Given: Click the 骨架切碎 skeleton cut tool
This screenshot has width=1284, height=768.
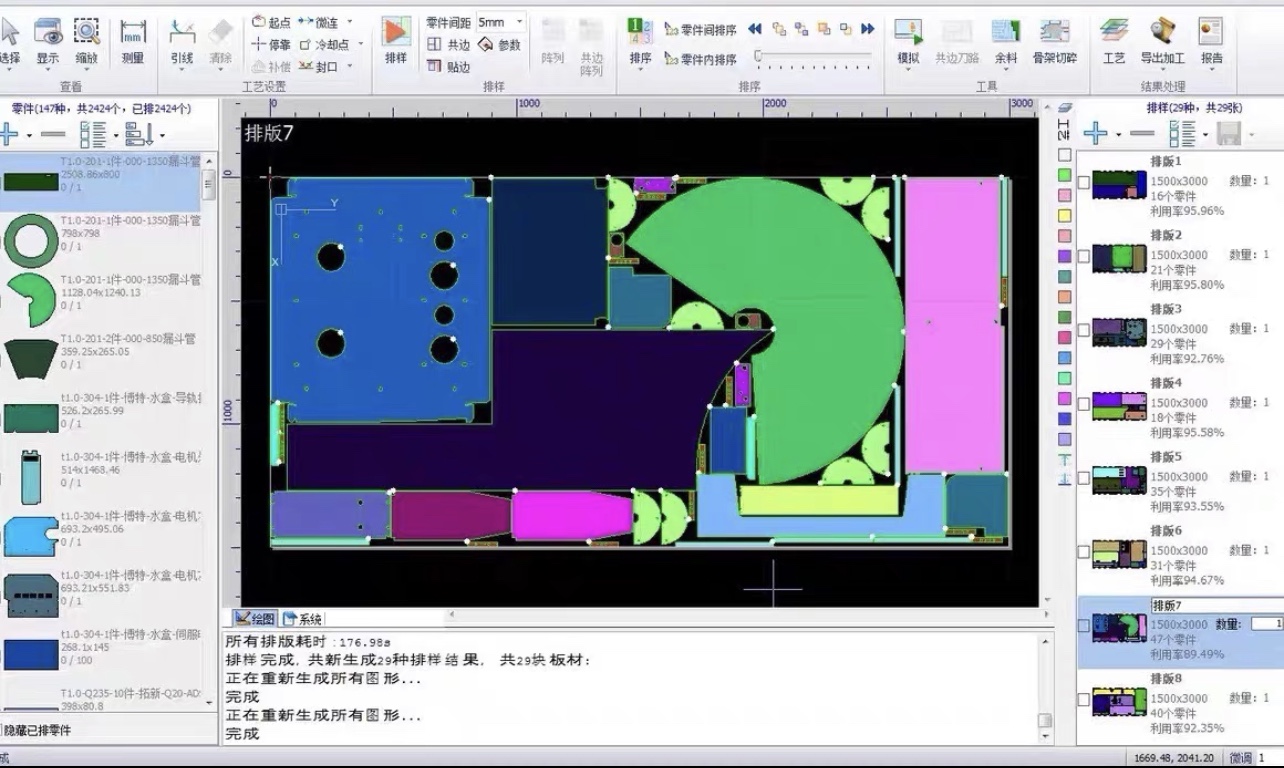Looking at the screenshot, I should click(1055, 40).
